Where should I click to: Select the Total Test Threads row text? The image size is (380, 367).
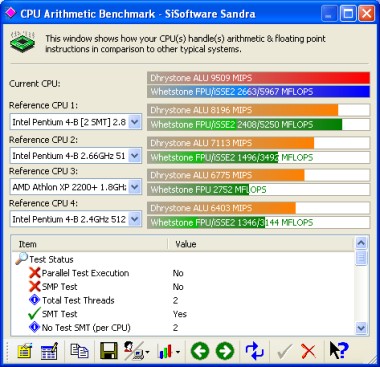tap(78, 300)
